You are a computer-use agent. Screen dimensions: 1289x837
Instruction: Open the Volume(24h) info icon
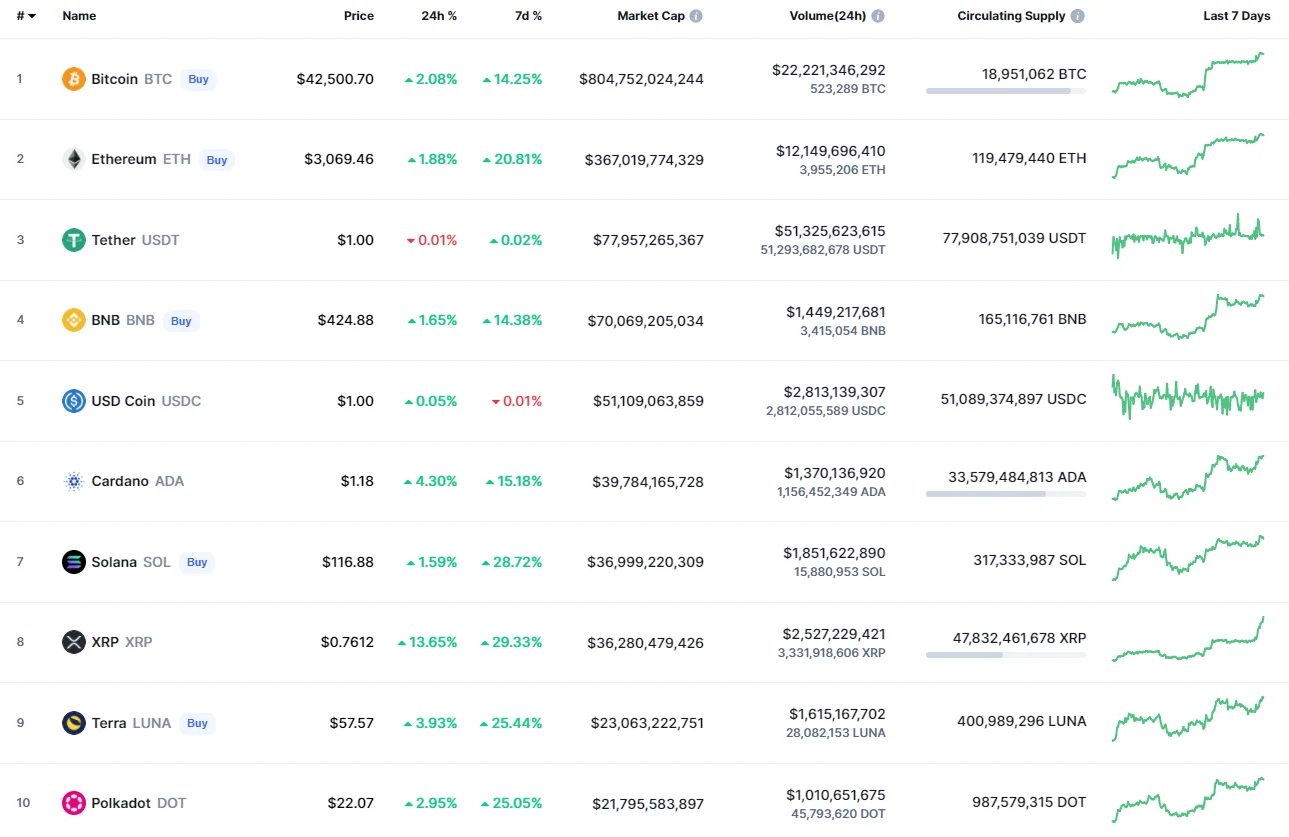click(x=877, y=16)
